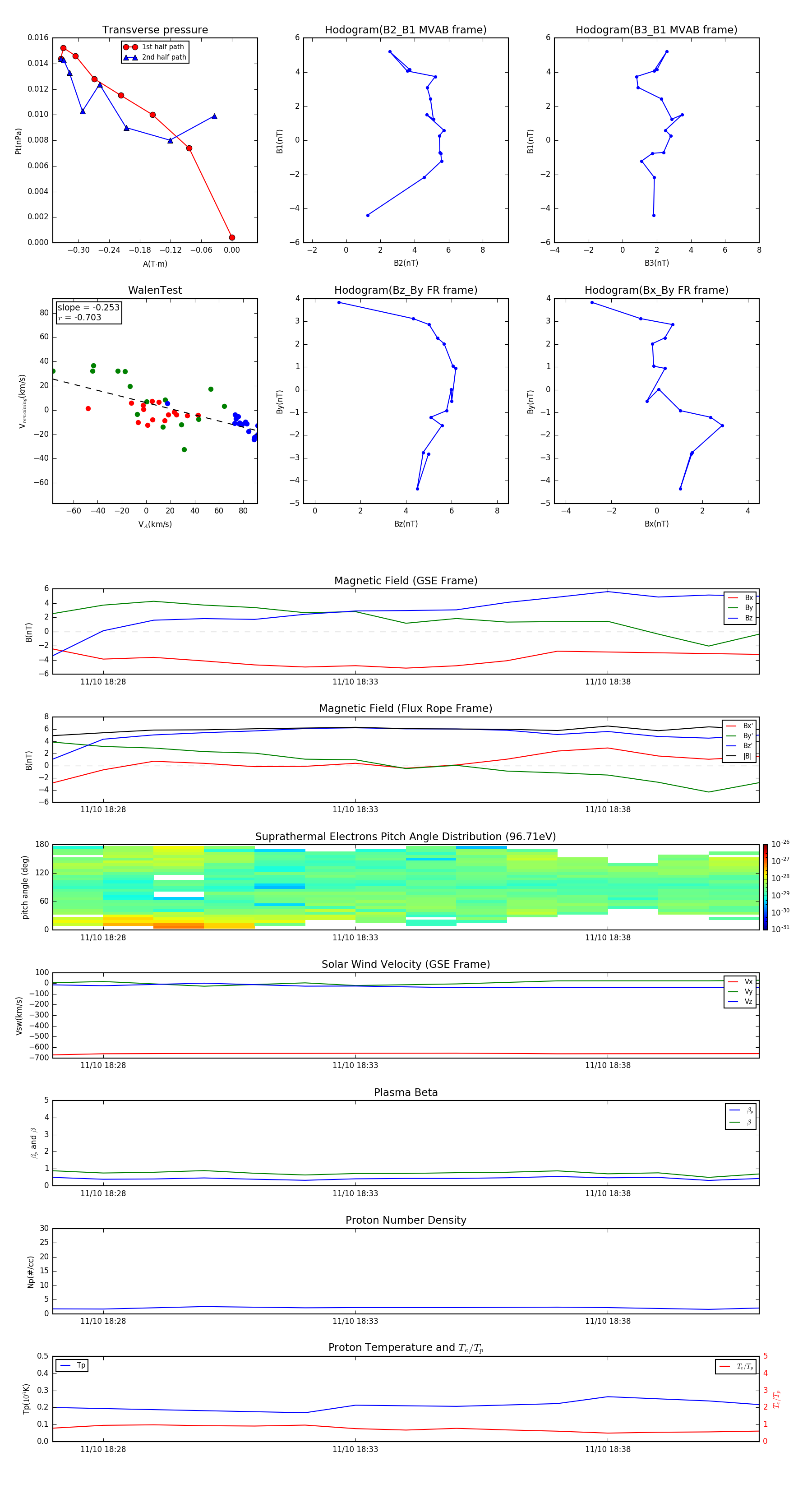812x1489 pixels.
Task: Click the 'WalenTest' plot title
Action: click(x=155, y=290)
